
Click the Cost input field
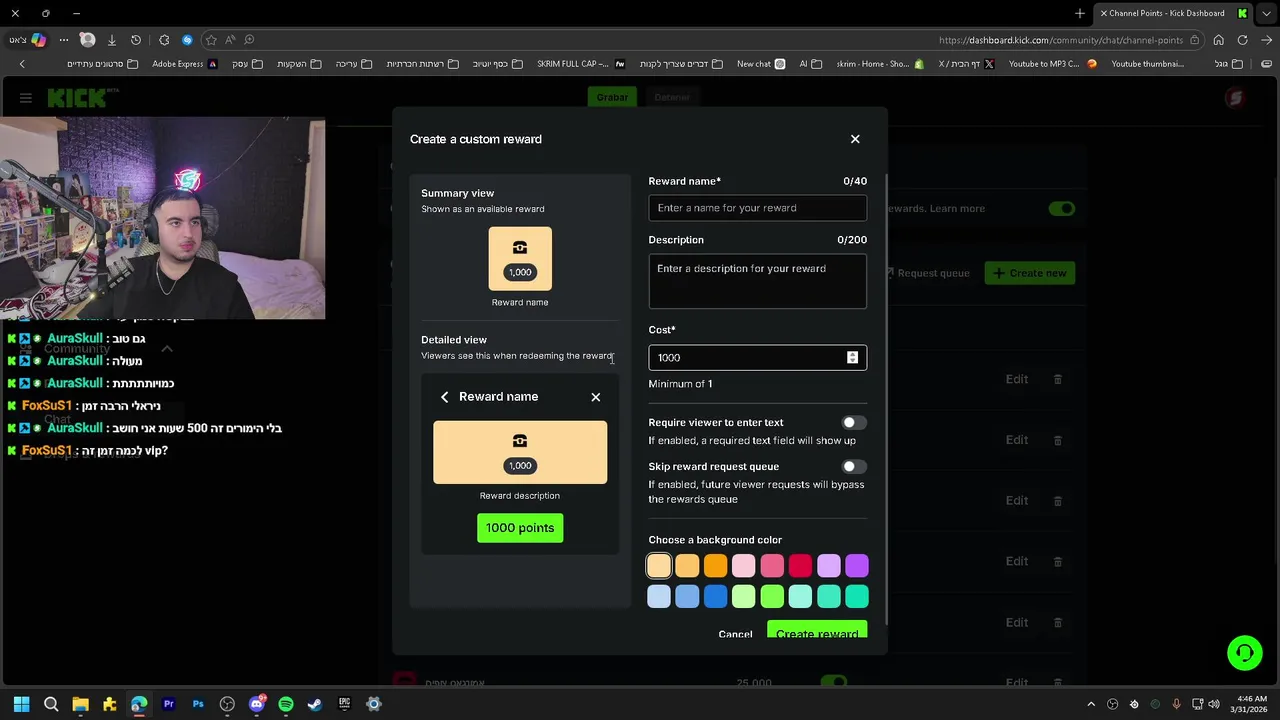click(x=757, y=357)
